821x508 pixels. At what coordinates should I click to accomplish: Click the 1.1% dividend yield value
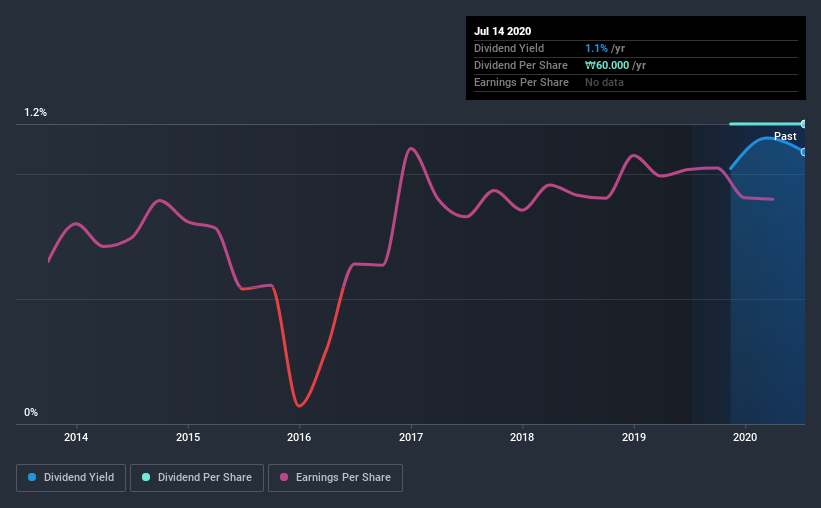point(596,48)
